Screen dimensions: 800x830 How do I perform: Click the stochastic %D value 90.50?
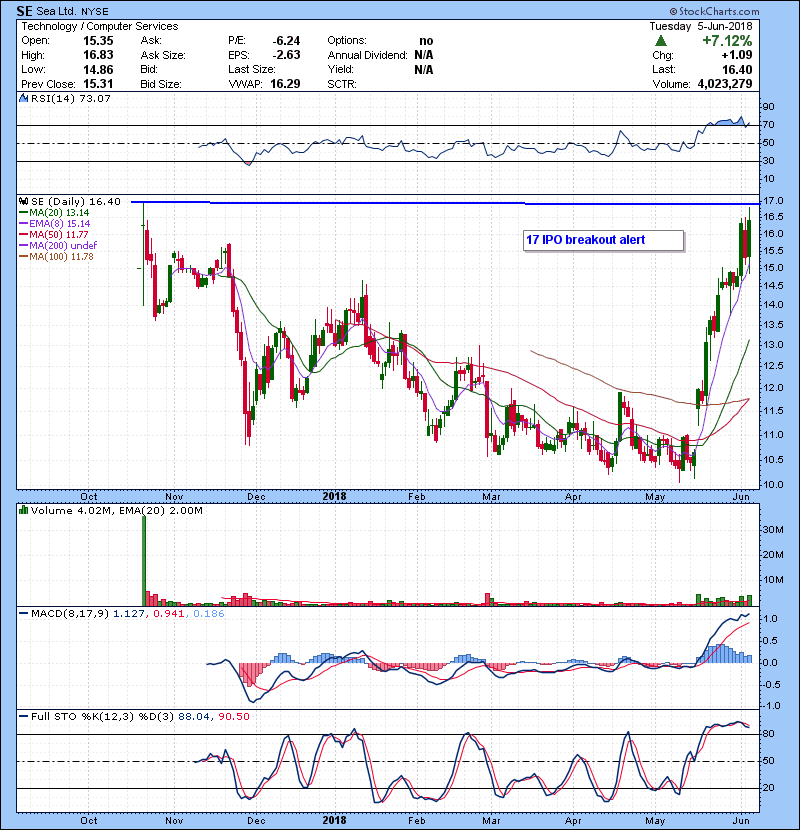(233, 717)
